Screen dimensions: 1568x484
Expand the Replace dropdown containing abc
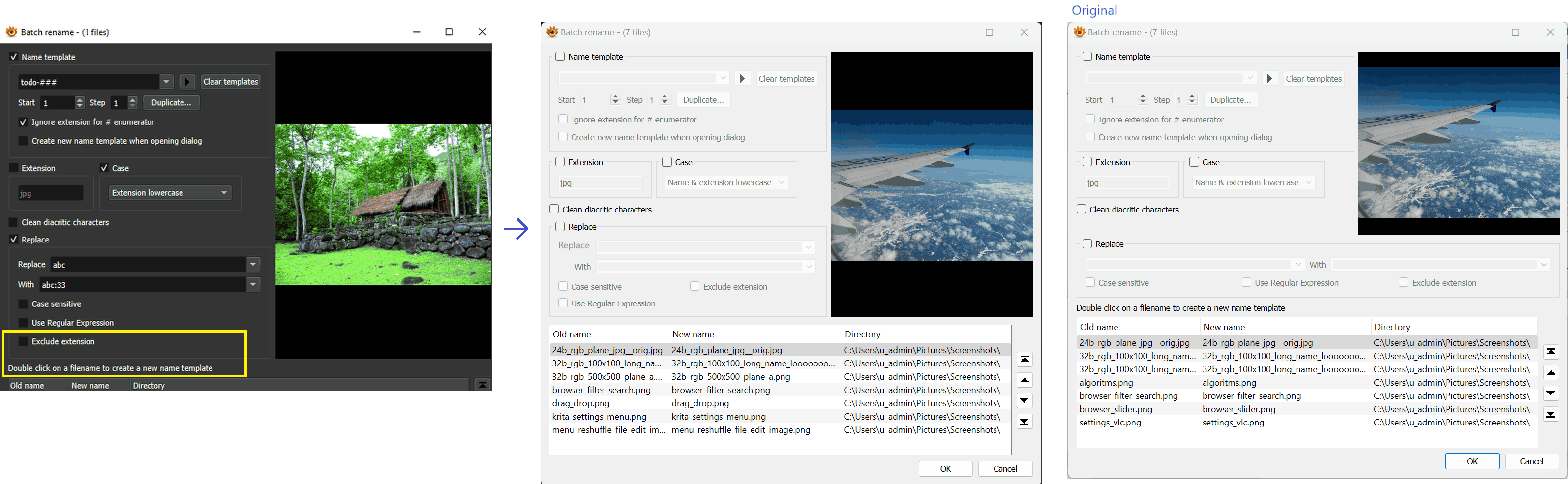(253, 264)
